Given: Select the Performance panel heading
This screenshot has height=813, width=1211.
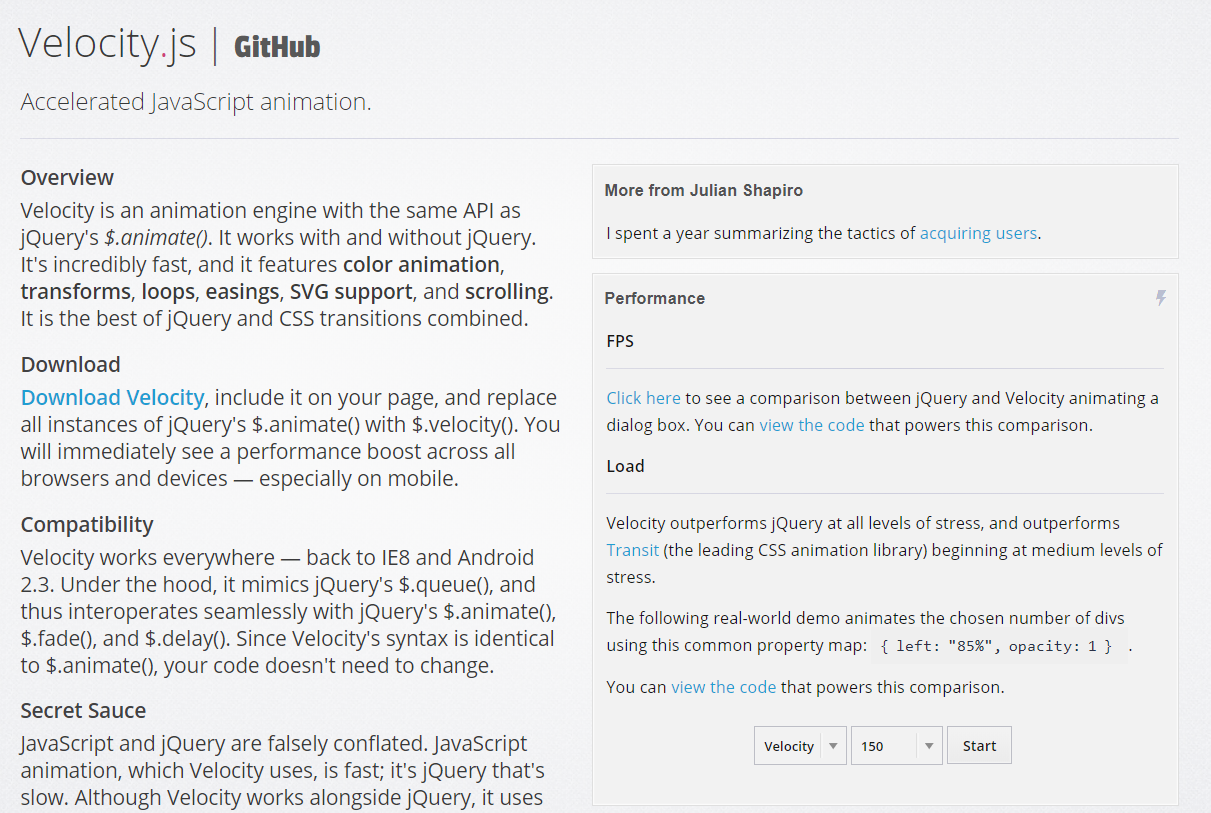Looking at the screenshot, I should [x=655, y=298].
